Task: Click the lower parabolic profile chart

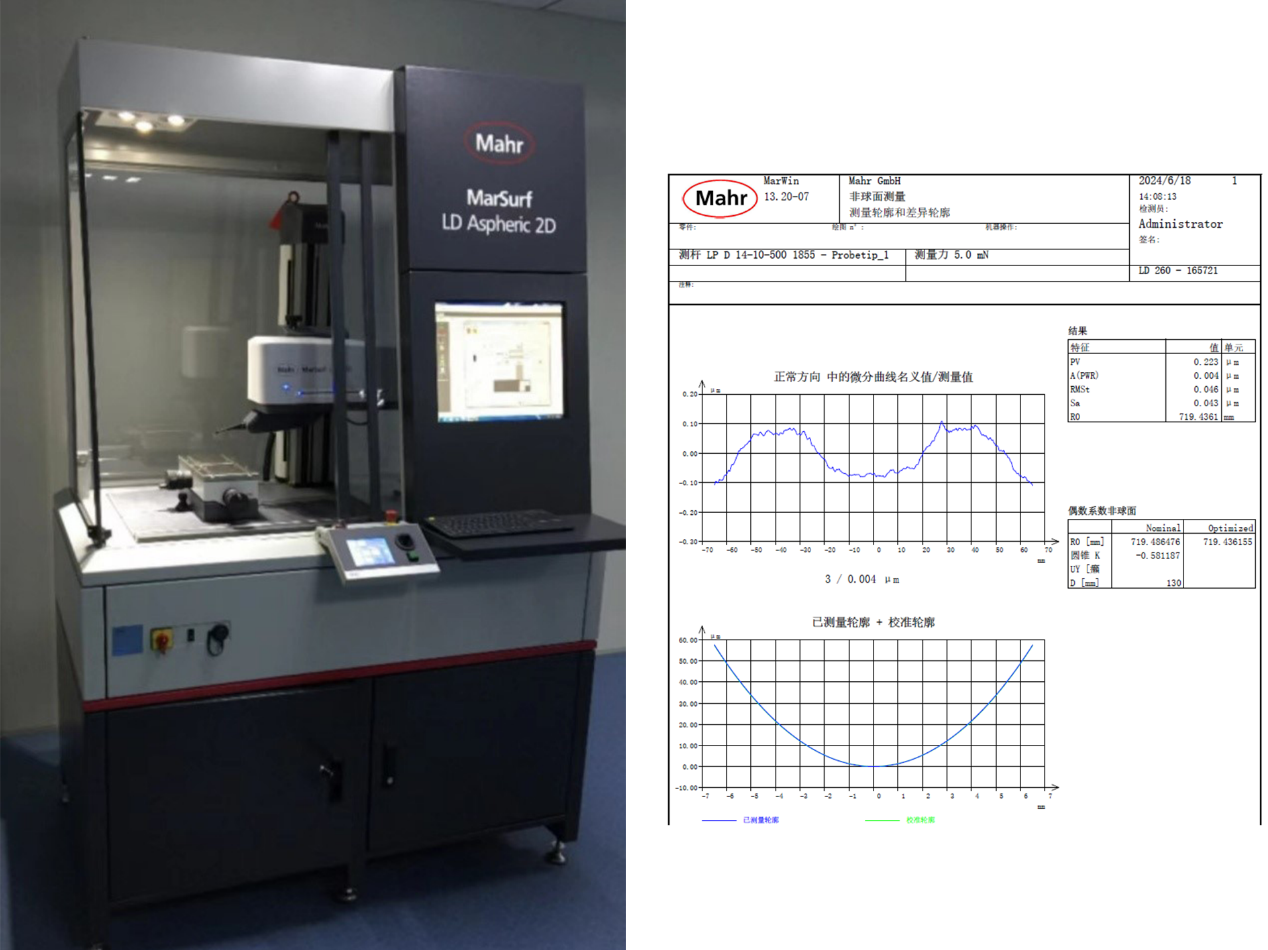Action: (876, 713)
